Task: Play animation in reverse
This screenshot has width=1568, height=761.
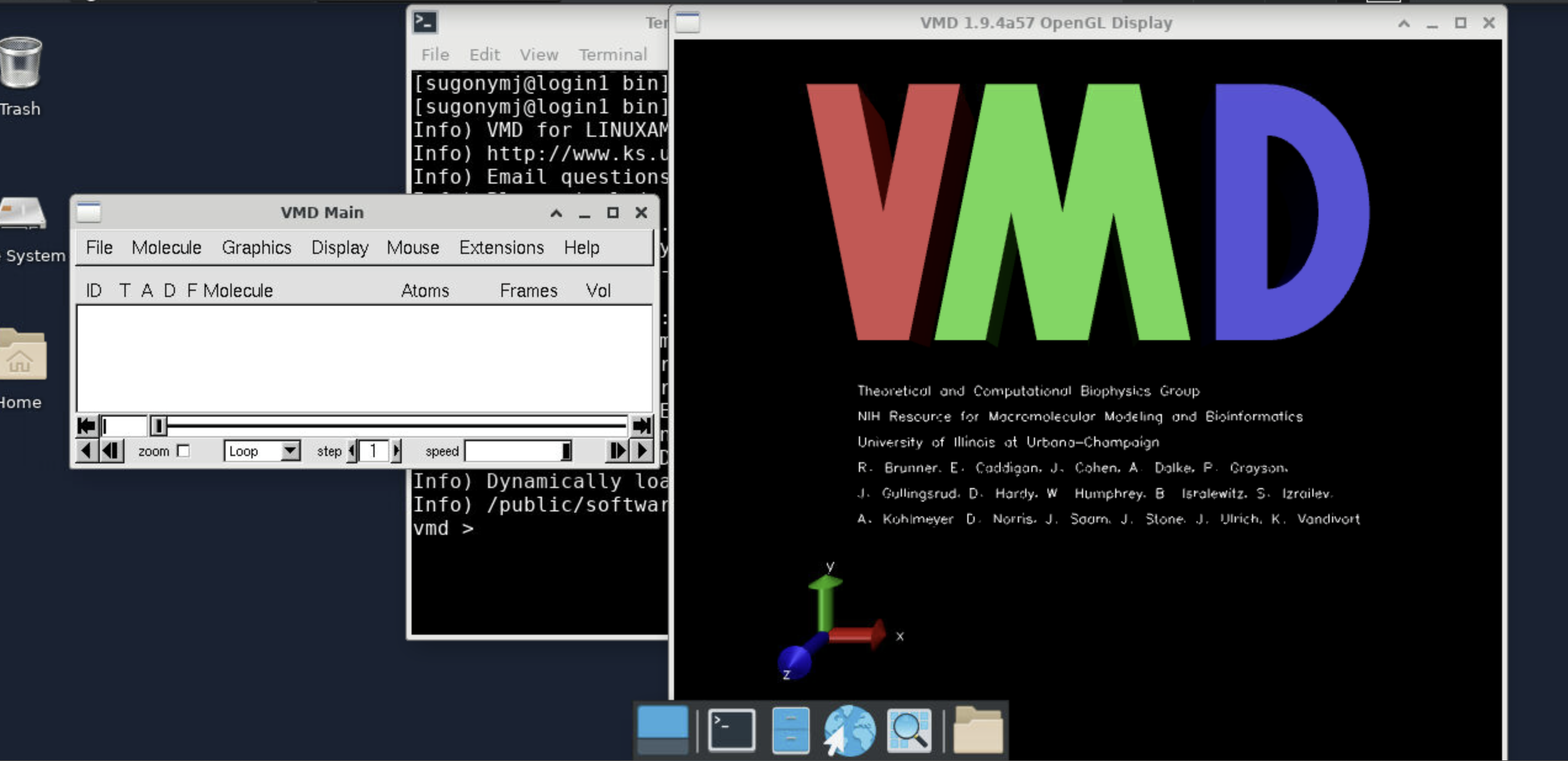Action: [x=86, y=451]
